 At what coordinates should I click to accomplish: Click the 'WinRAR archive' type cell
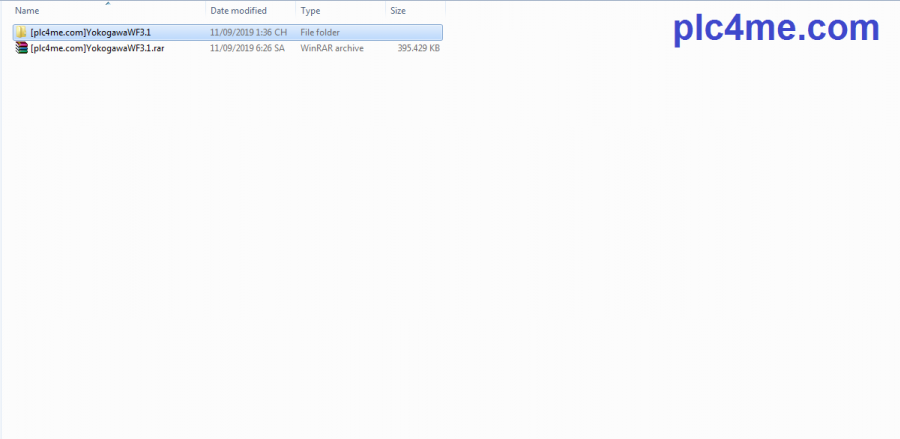coord(332,47)
